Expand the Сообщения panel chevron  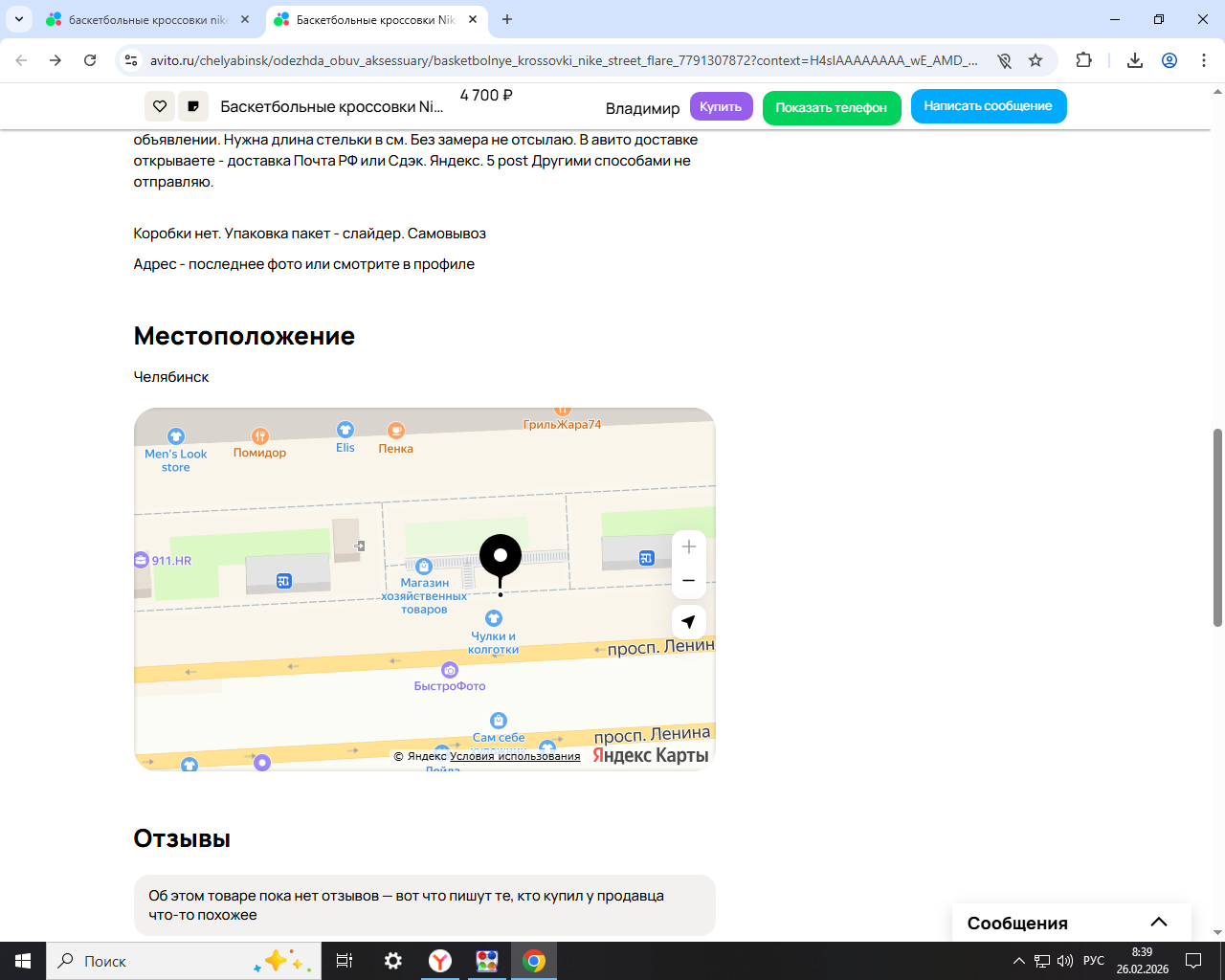click(1159, 923)
